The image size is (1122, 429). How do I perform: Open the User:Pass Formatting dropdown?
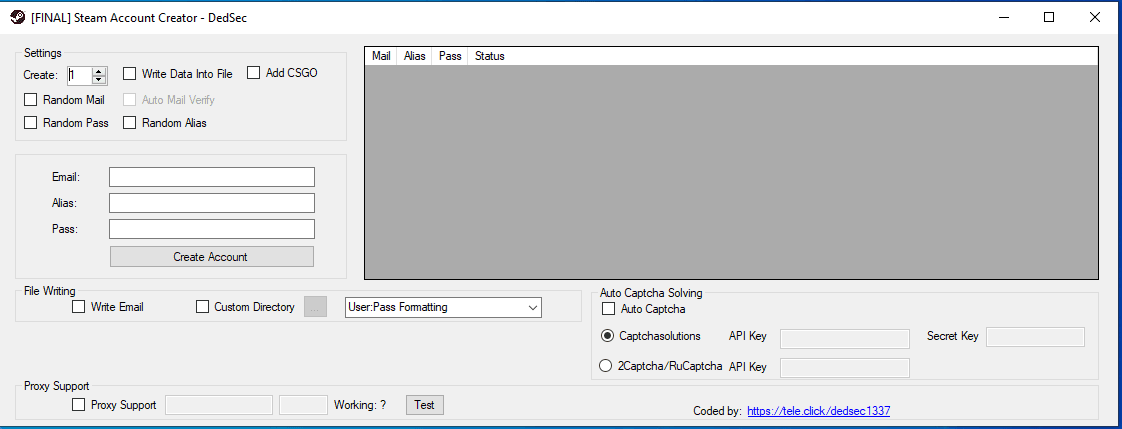coord(444,307)
